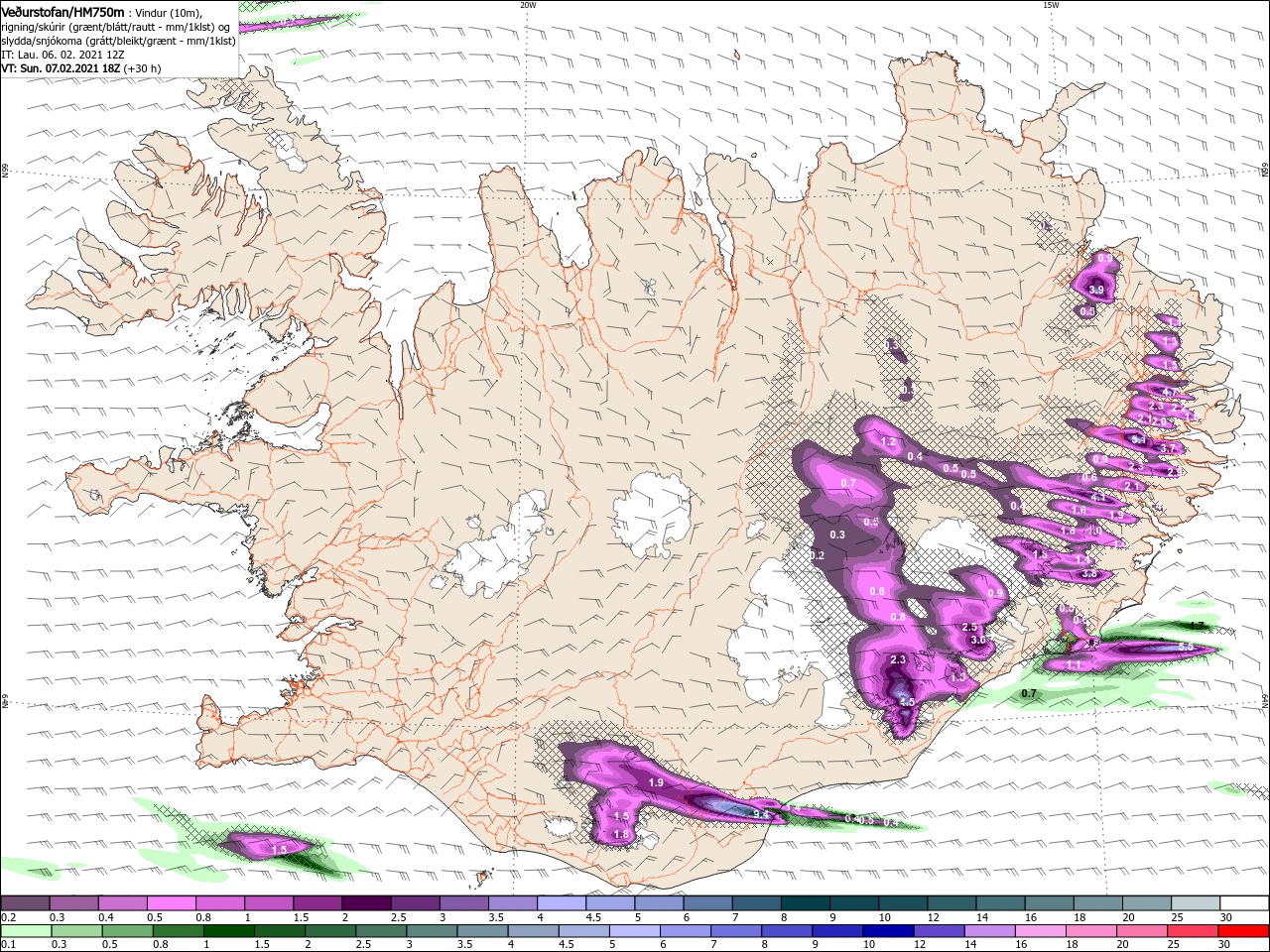The height and width of the screenshot is (952, 1270).
Task: Click the deep blue 10–12 swatch in the bottom legend row
Action: [x=887, y=931]
